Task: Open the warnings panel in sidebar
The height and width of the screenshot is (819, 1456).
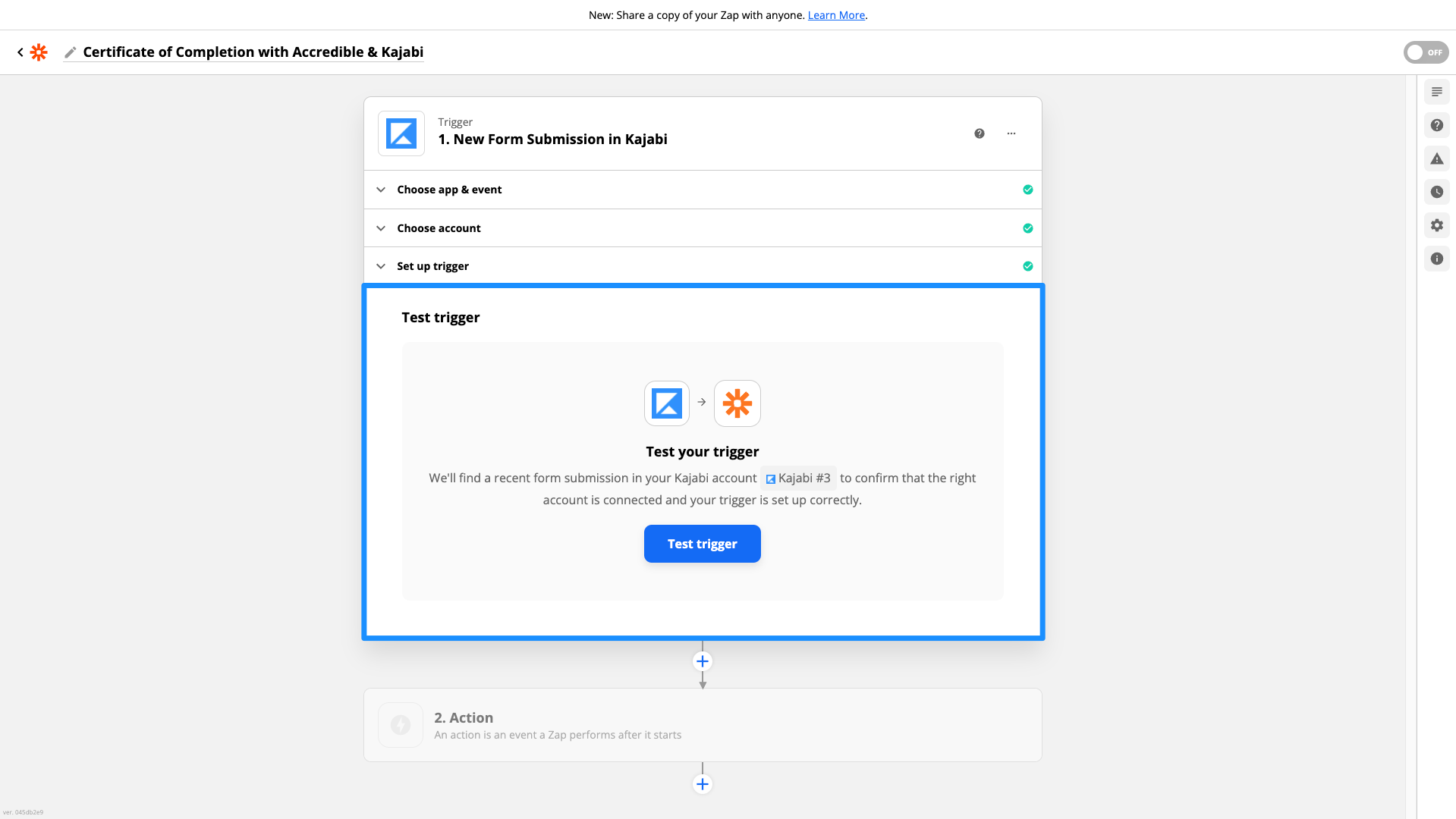Action: pyautogui.click(x=1437, y=158)
